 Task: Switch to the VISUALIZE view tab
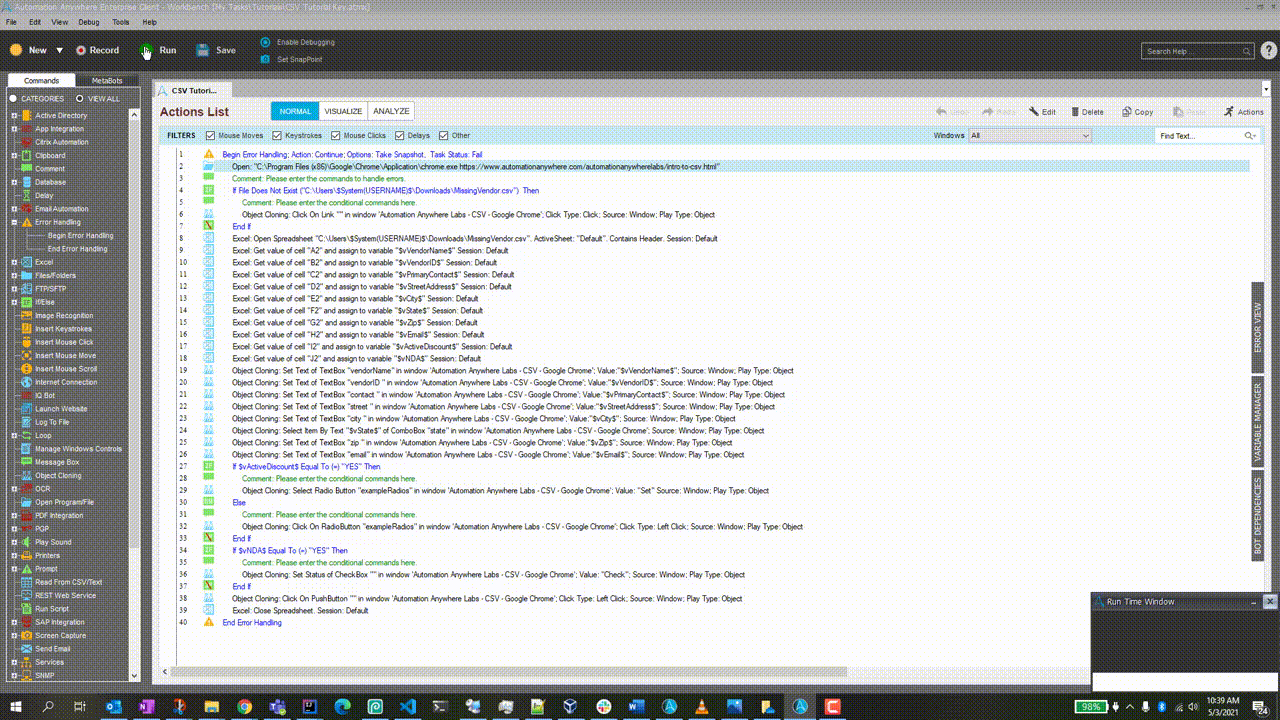[343, 111]
